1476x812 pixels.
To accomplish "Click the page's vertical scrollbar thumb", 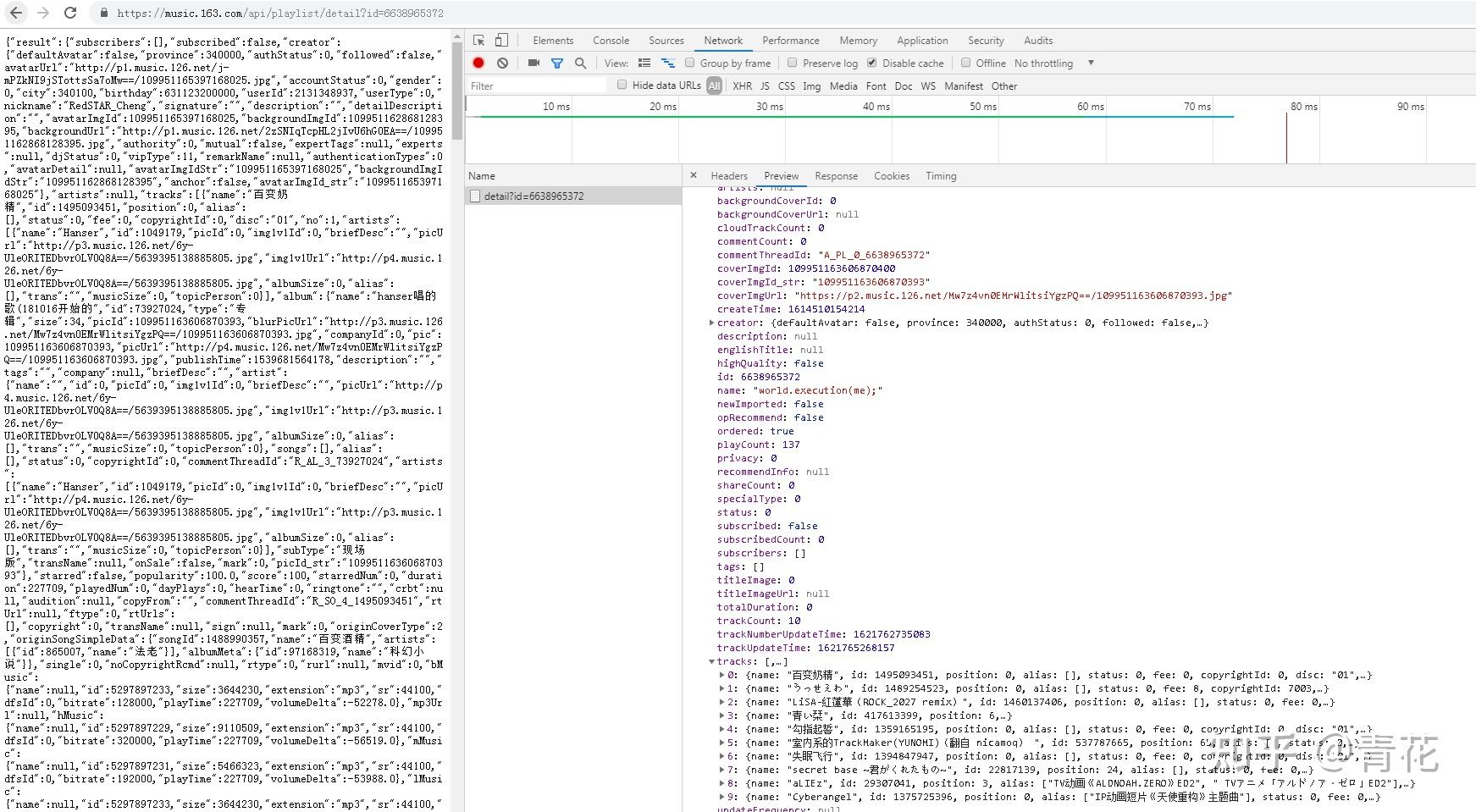I will pyautogui.click(x=457, y=91).
